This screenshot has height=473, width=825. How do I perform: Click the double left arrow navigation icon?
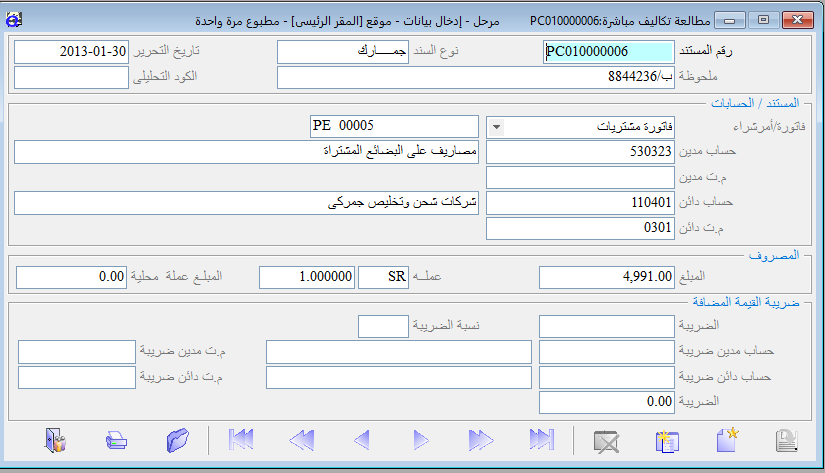301,440
